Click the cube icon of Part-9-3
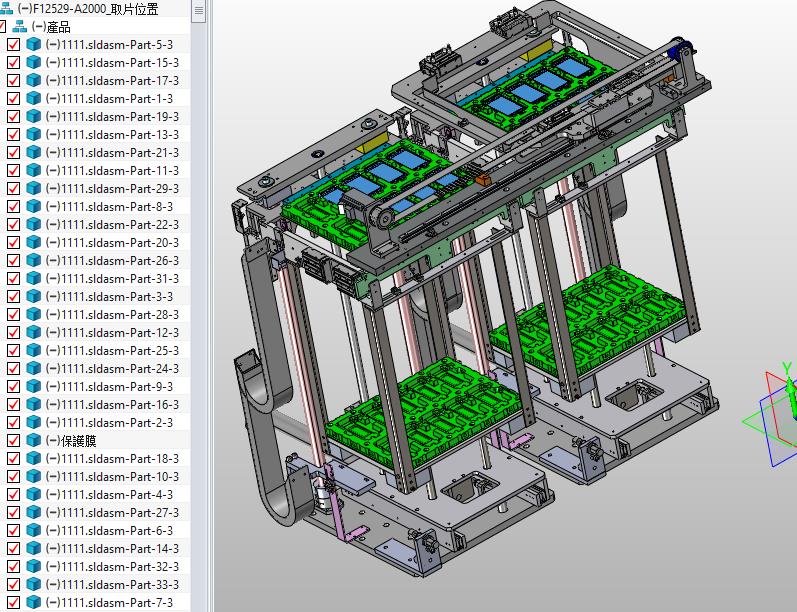 (34, 386)
